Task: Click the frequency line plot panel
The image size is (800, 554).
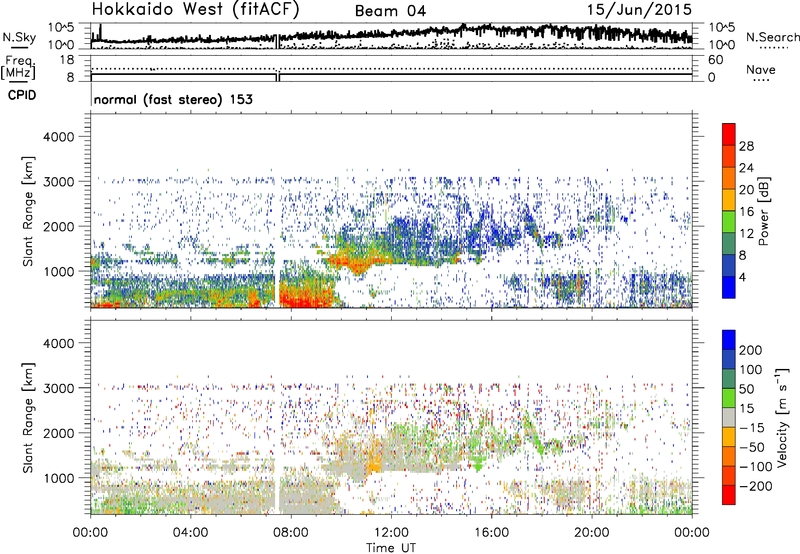Action: (x=391, y=68)
